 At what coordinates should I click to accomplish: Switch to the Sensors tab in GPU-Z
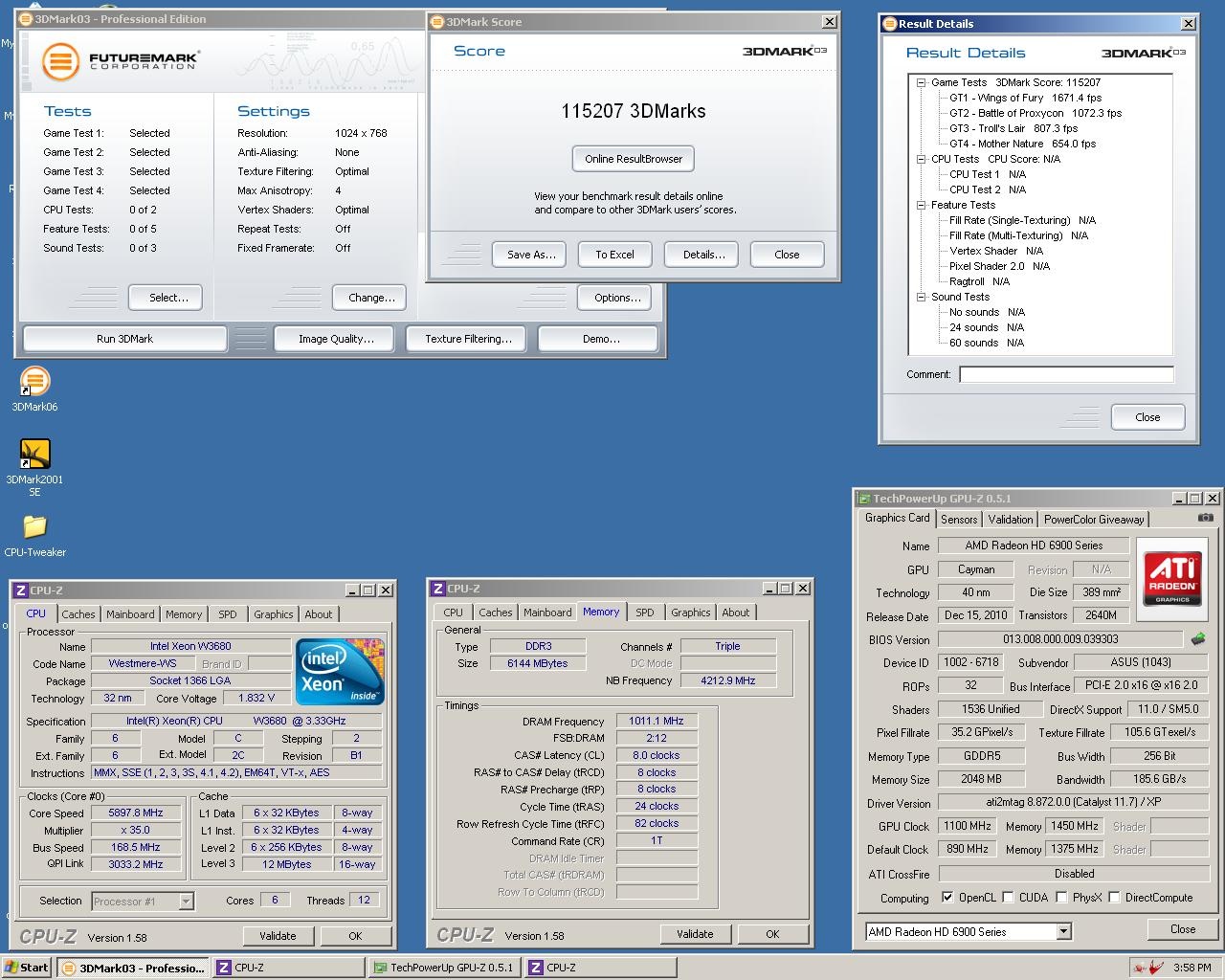pos(959,520)
